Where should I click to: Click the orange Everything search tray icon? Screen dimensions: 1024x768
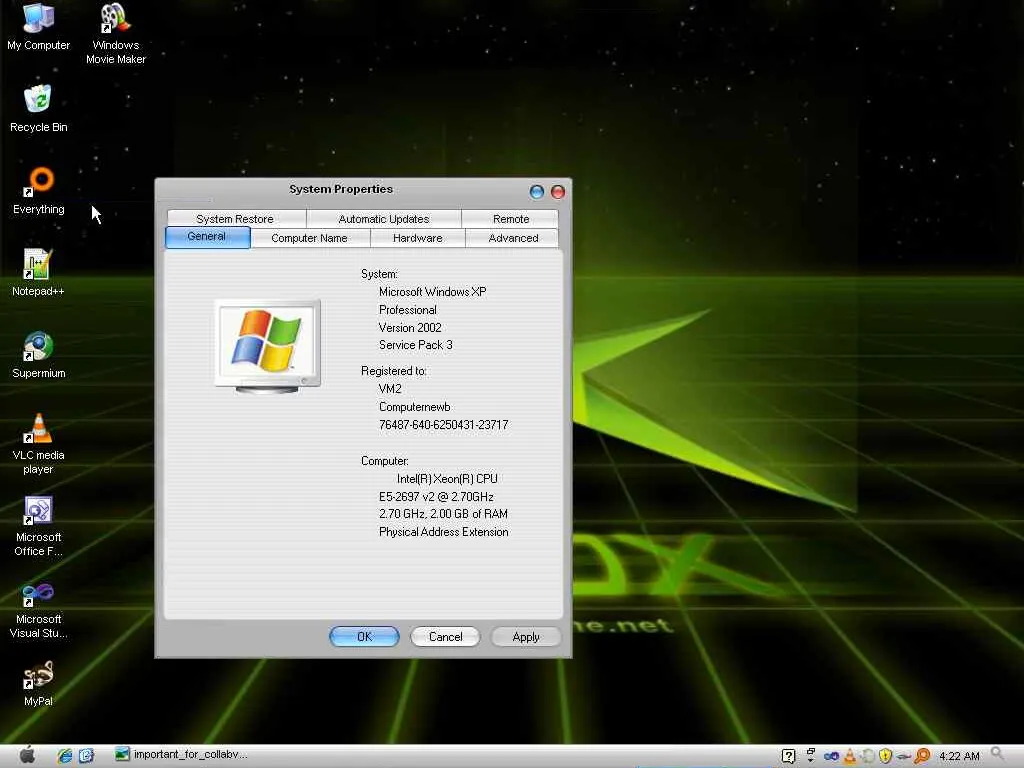click(922, 756)
